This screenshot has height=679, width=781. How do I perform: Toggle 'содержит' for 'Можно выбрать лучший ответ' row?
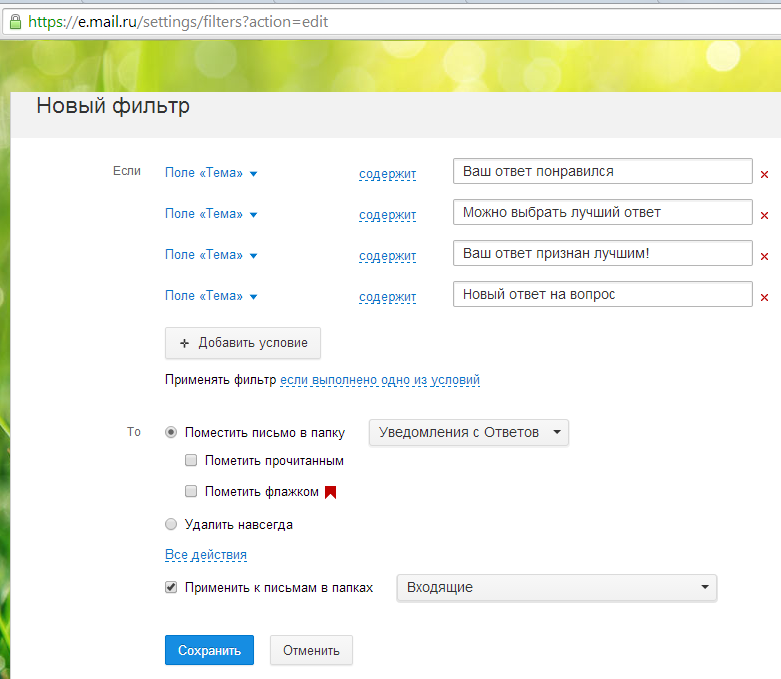pyautogui.click(x=388, y=215)
